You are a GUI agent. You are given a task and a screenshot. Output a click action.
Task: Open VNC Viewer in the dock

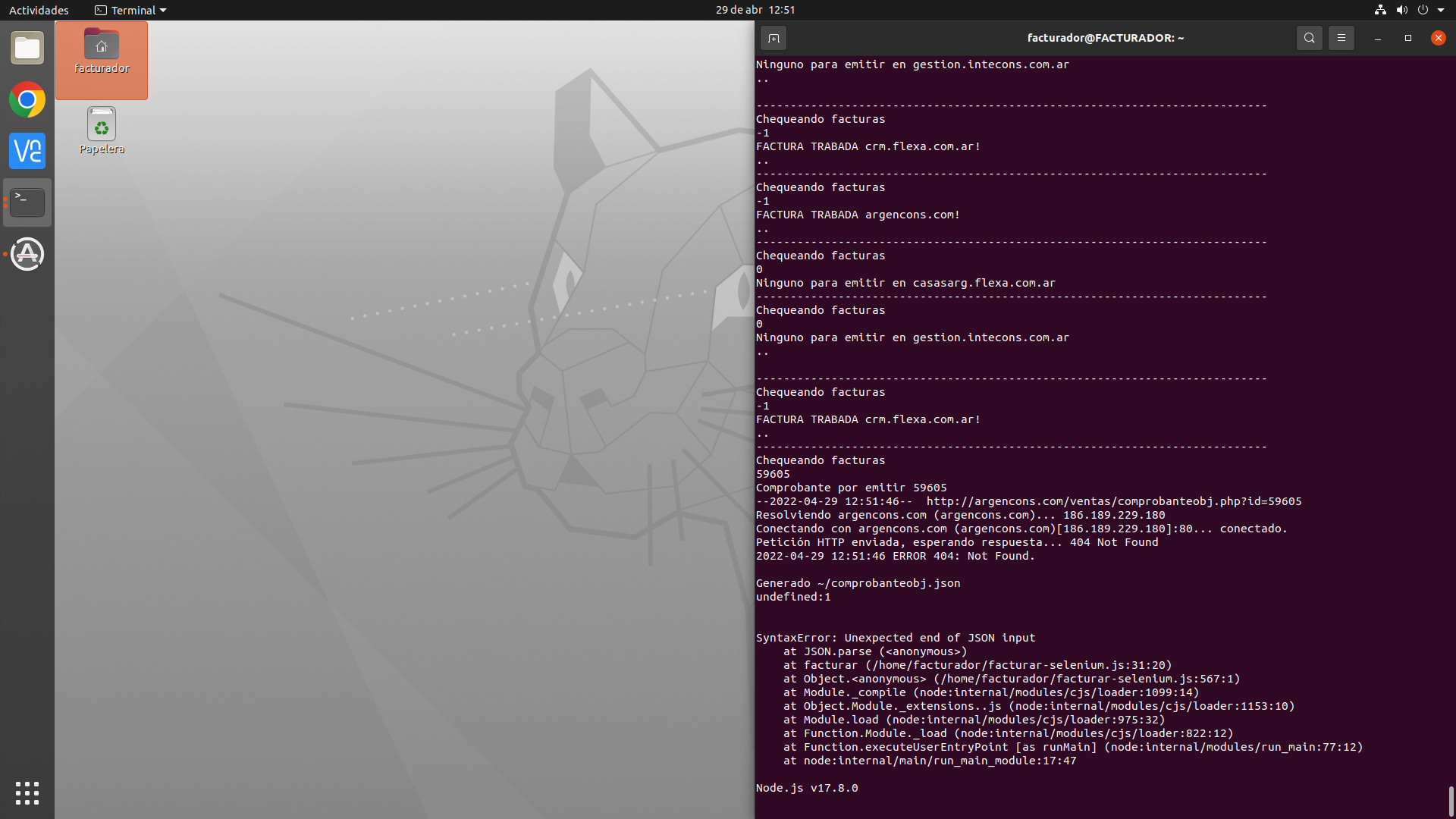(x=27, y=151)
